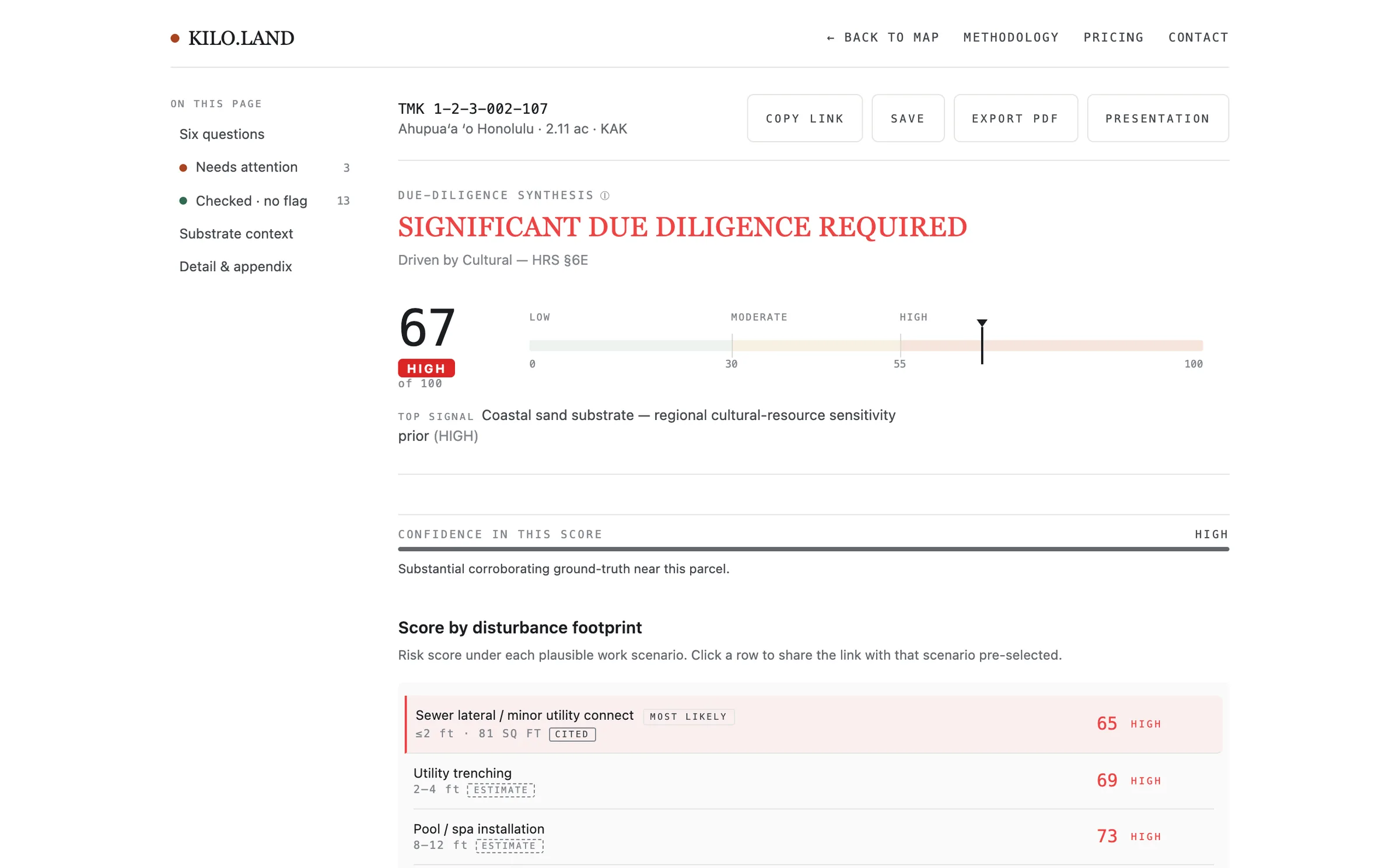Click the confidence level bar
This screenshot has height=868, width=1400.
[813, 549]
